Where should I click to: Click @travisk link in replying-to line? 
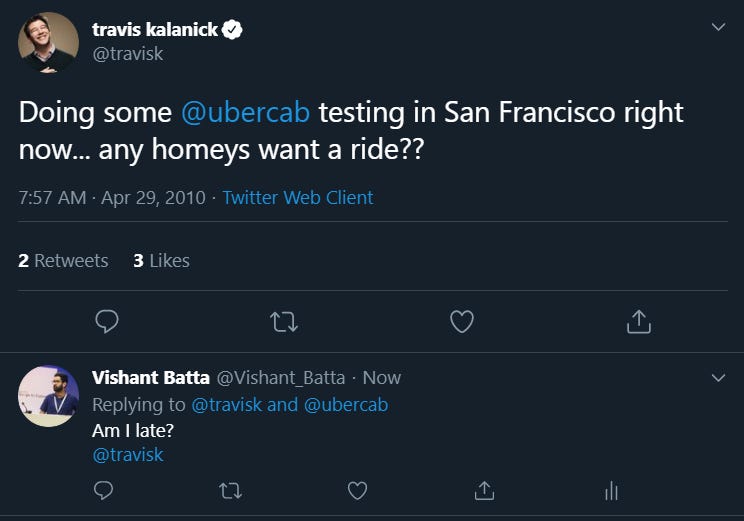(226, 404)
